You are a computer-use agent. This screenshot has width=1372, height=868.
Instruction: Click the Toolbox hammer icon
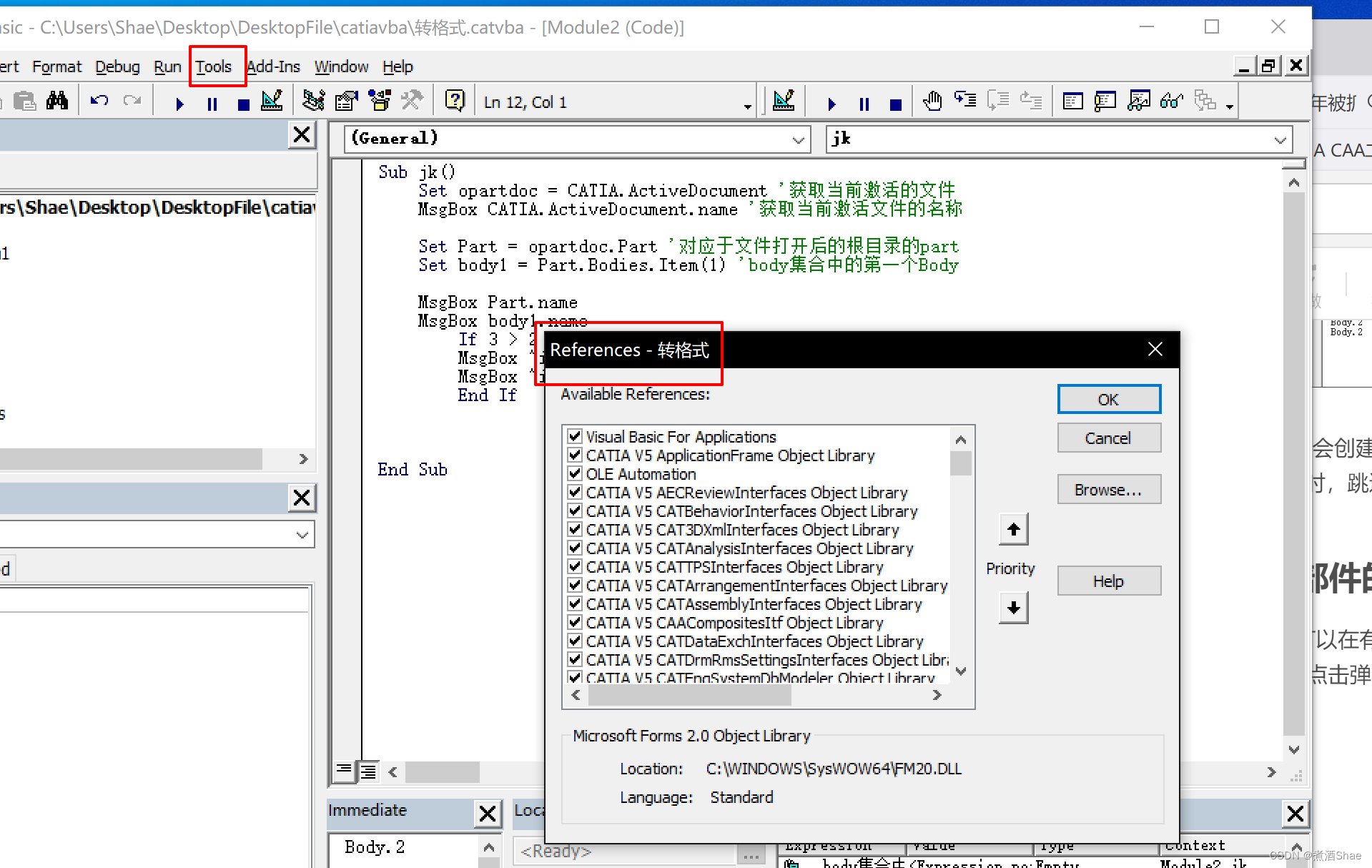coord(412,101)
